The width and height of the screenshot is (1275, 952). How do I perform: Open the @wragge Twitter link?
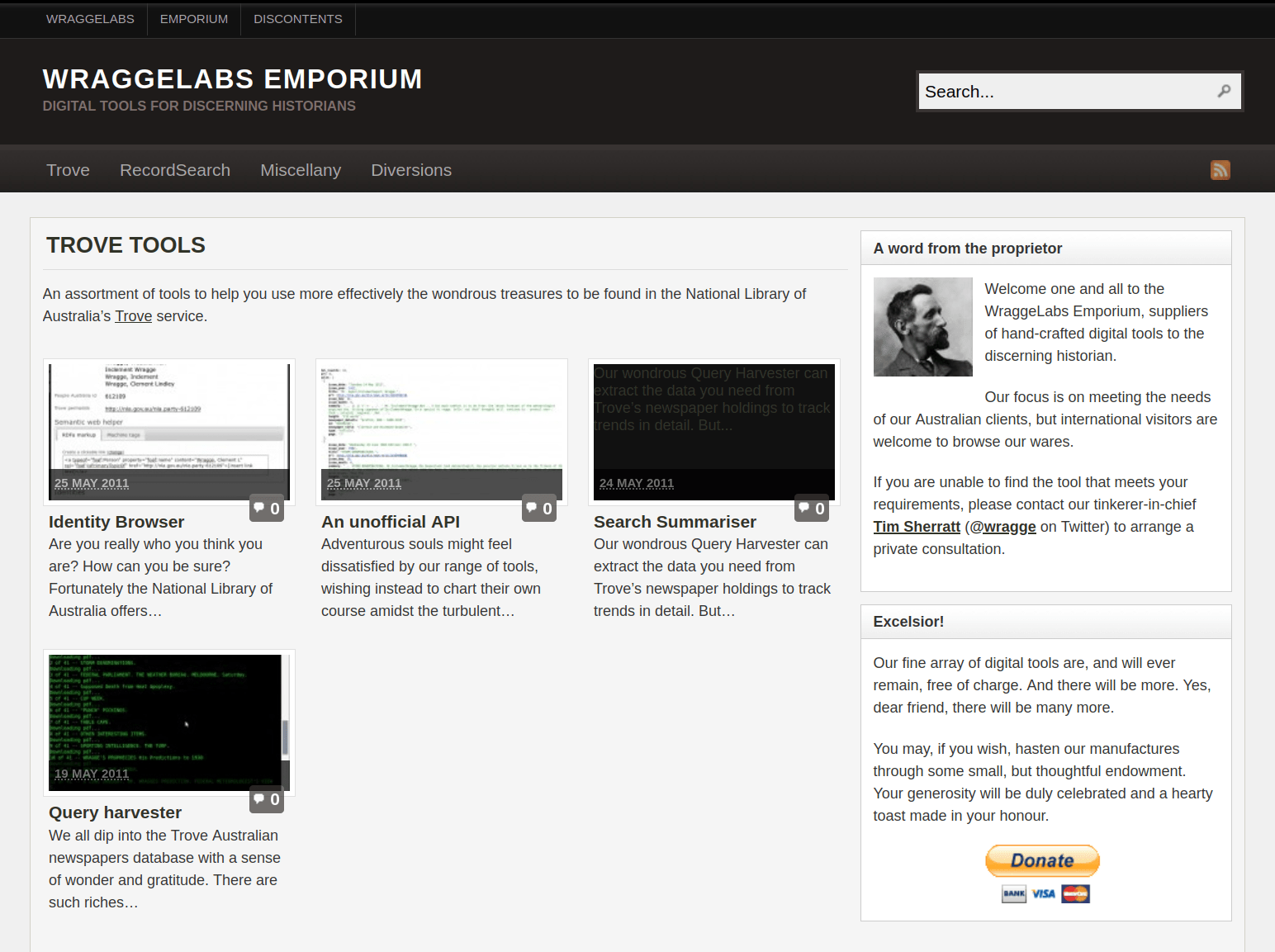(1002, 527)
